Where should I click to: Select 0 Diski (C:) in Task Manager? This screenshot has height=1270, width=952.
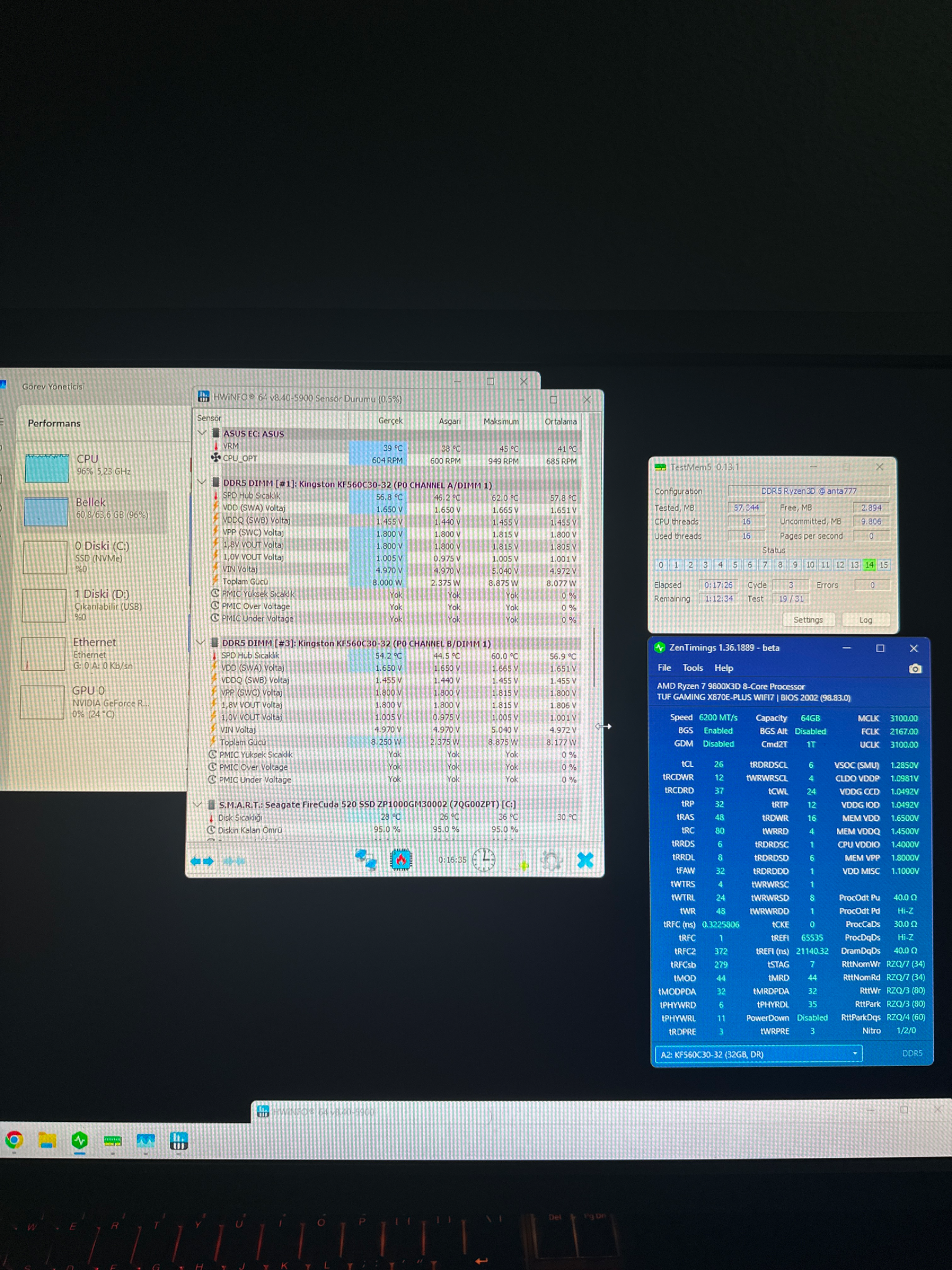coord(94,556)
